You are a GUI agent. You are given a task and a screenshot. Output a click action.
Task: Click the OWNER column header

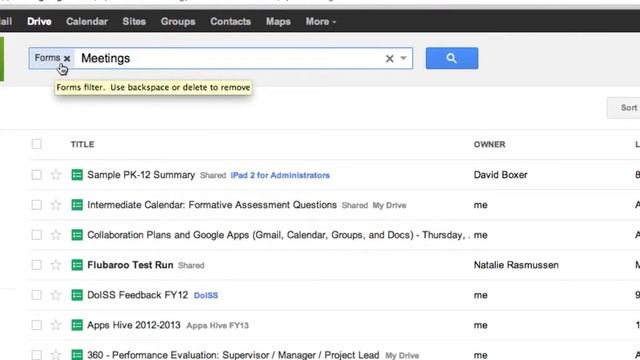[x=489, y=144]
